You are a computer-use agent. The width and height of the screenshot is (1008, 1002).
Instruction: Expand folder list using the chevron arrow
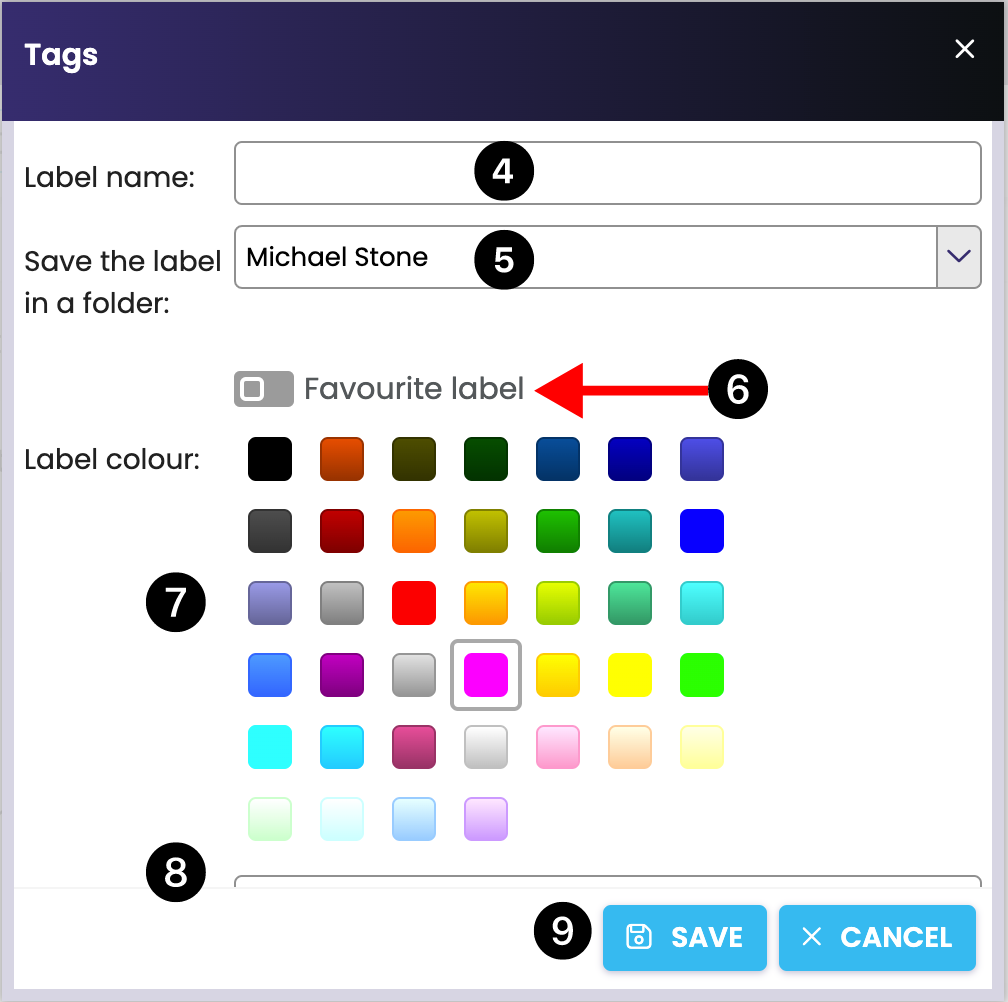pos(958,257)
